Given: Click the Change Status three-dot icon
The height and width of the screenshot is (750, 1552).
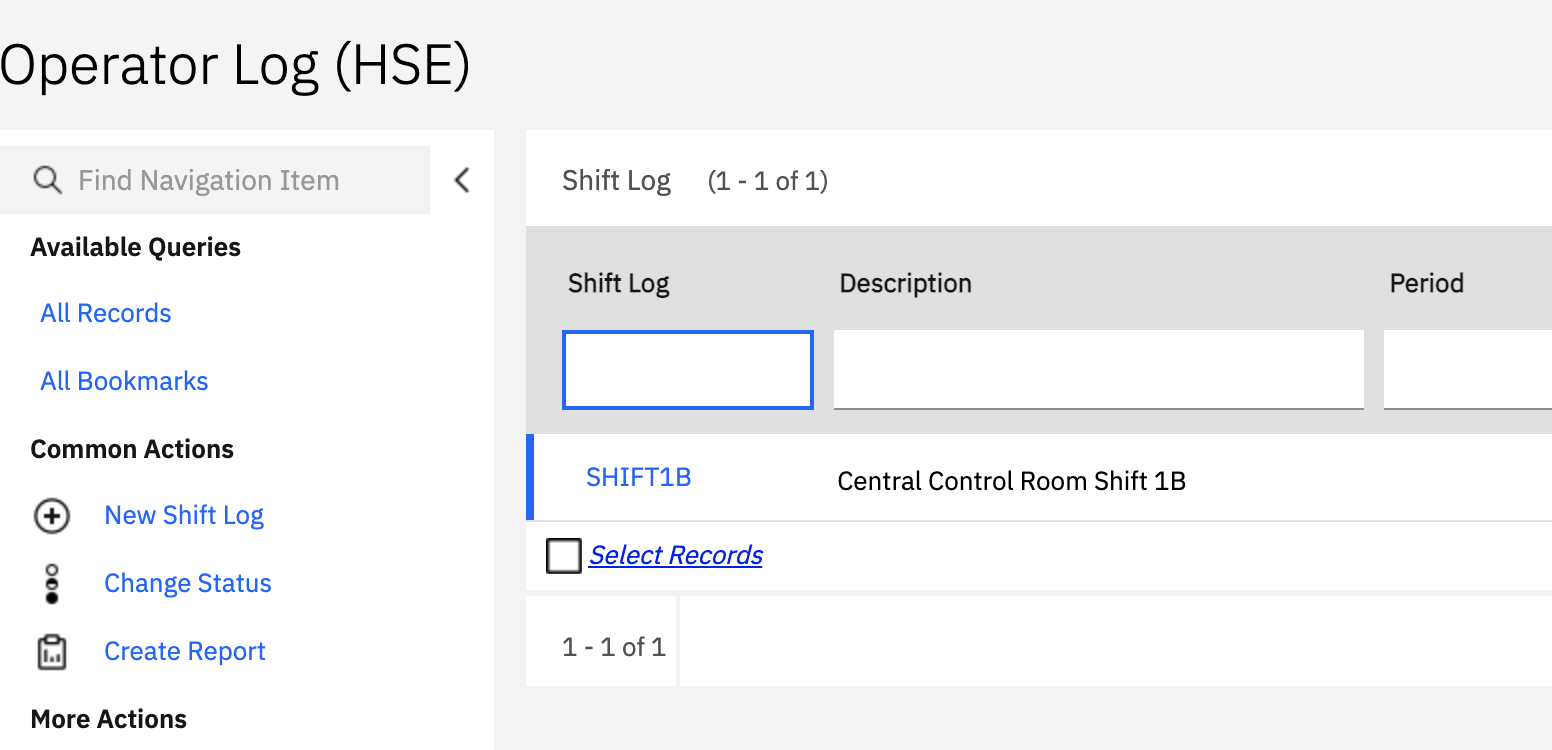Looking at the screenshot, I should (52, 584).
